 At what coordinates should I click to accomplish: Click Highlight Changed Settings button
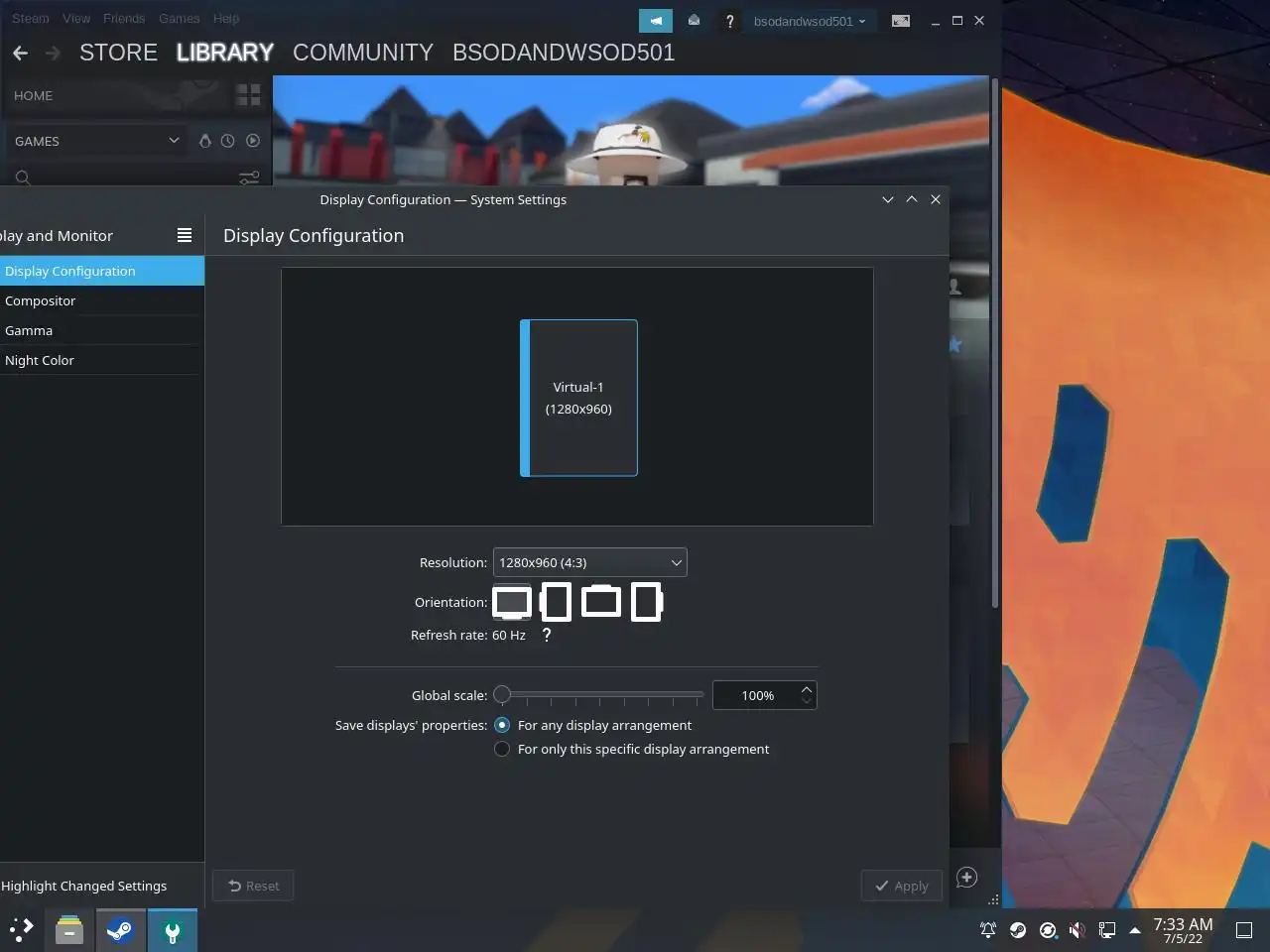pyautogui.click(x=86, y=886)
